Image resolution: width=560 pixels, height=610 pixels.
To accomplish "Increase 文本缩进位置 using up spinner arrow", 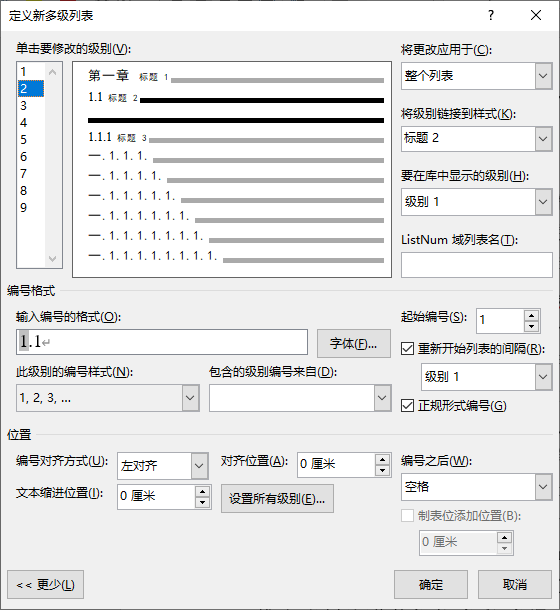I will [202, 492].
